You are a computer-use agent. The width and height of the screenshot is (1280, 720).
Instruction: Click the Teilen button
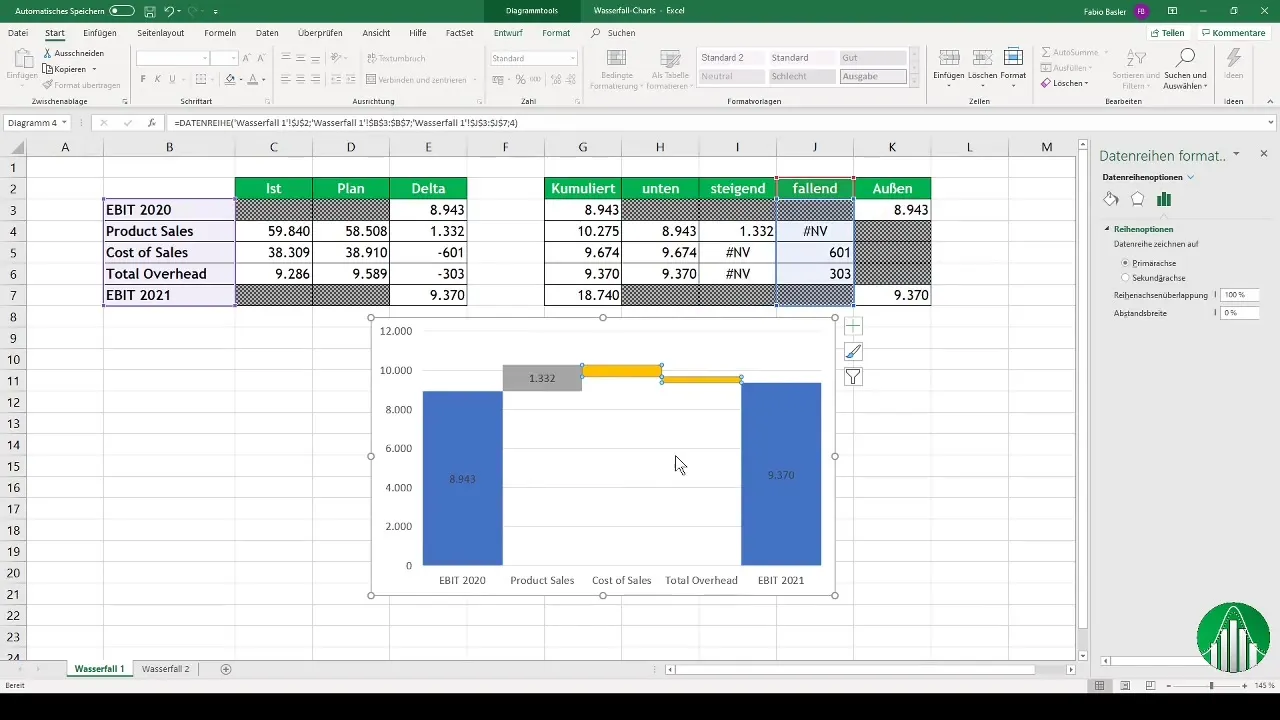pyautogui.click(x=1167, y=33)
